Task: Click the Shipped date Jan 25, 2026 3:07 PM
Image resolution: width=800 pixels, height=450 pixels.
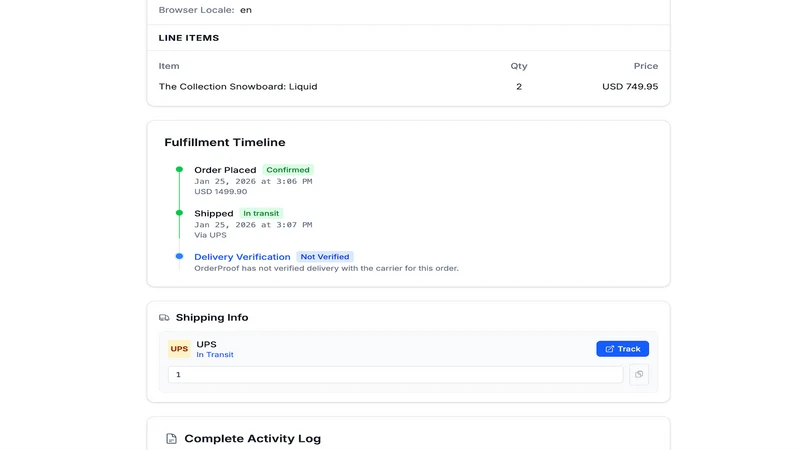Action: coord(253,224)
